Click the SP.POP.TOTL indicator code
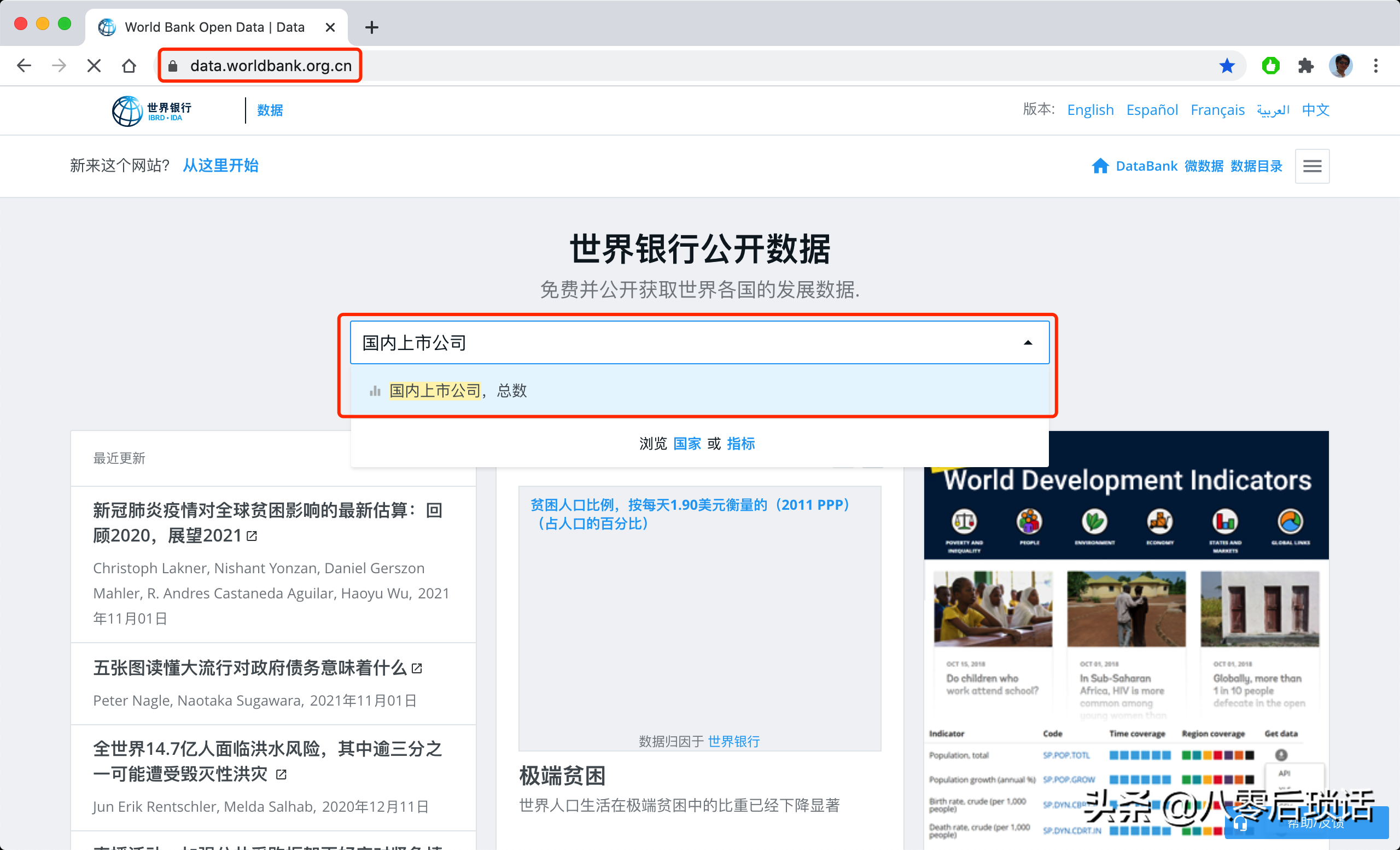 tap(1066, 755)
